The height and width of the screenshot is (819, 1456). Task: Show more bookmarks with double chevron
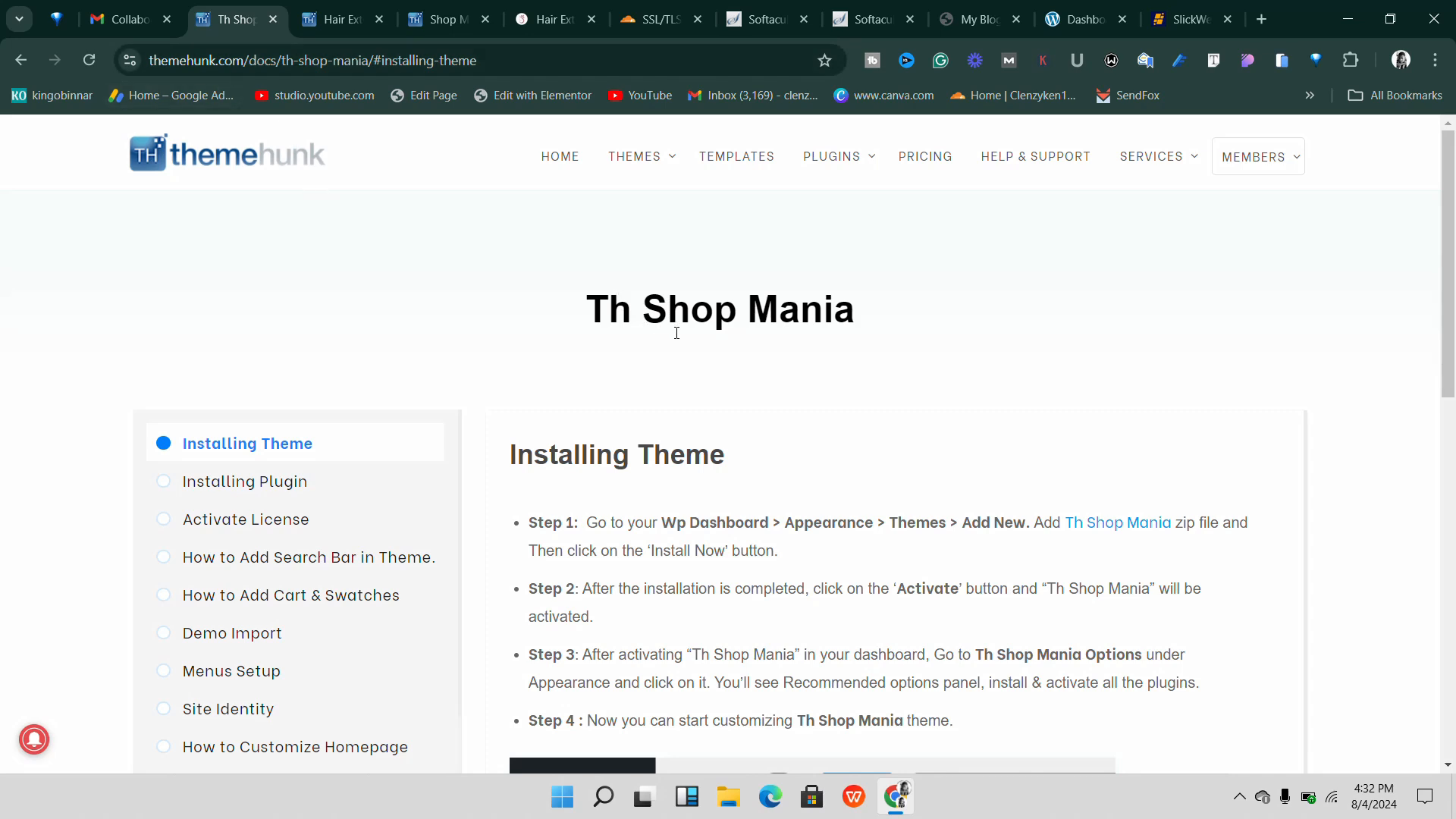pyautogui.click(x=1310, y=96)
